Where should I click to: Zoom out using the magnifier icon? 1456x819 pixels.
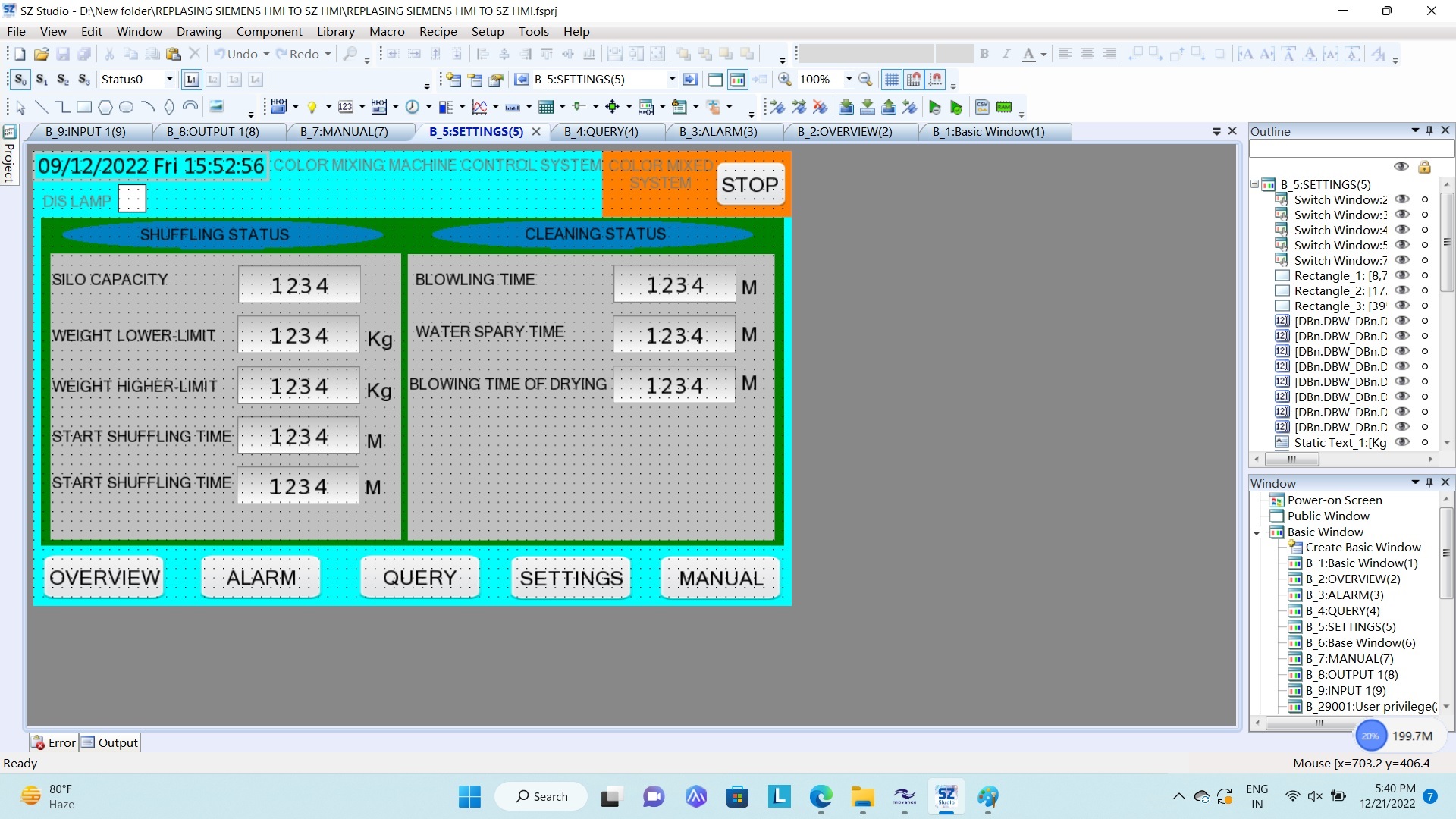(866, 80)
